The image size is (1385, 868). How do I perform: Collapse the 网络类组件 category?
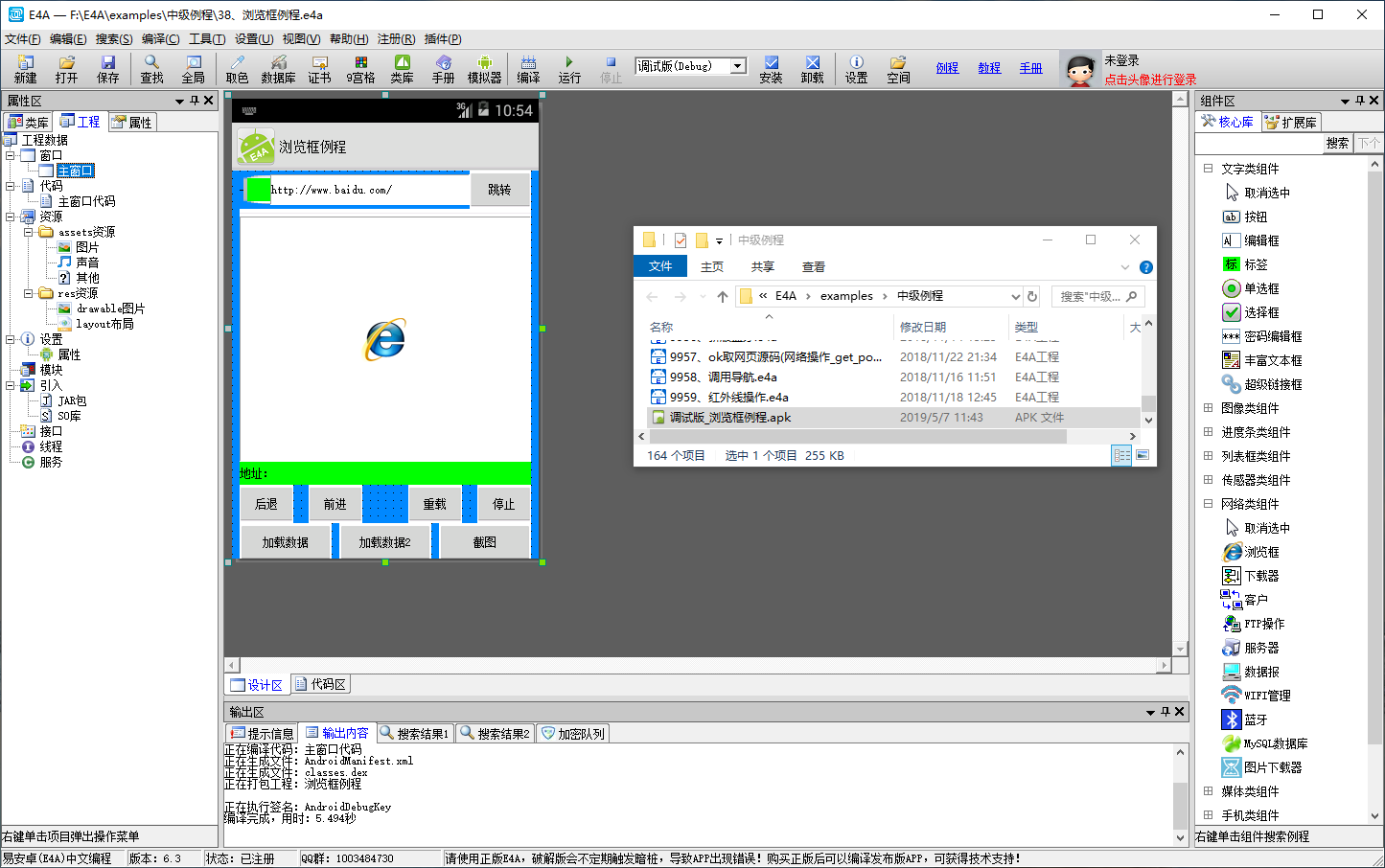pos(1209,504)
